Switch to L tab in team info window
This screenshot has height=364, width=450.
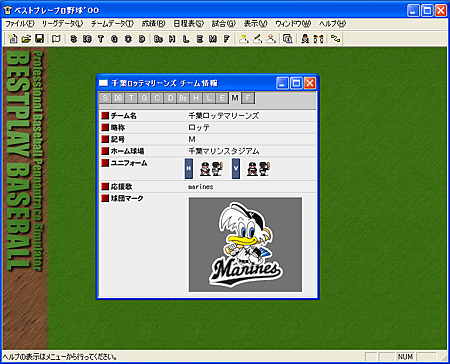209,98
